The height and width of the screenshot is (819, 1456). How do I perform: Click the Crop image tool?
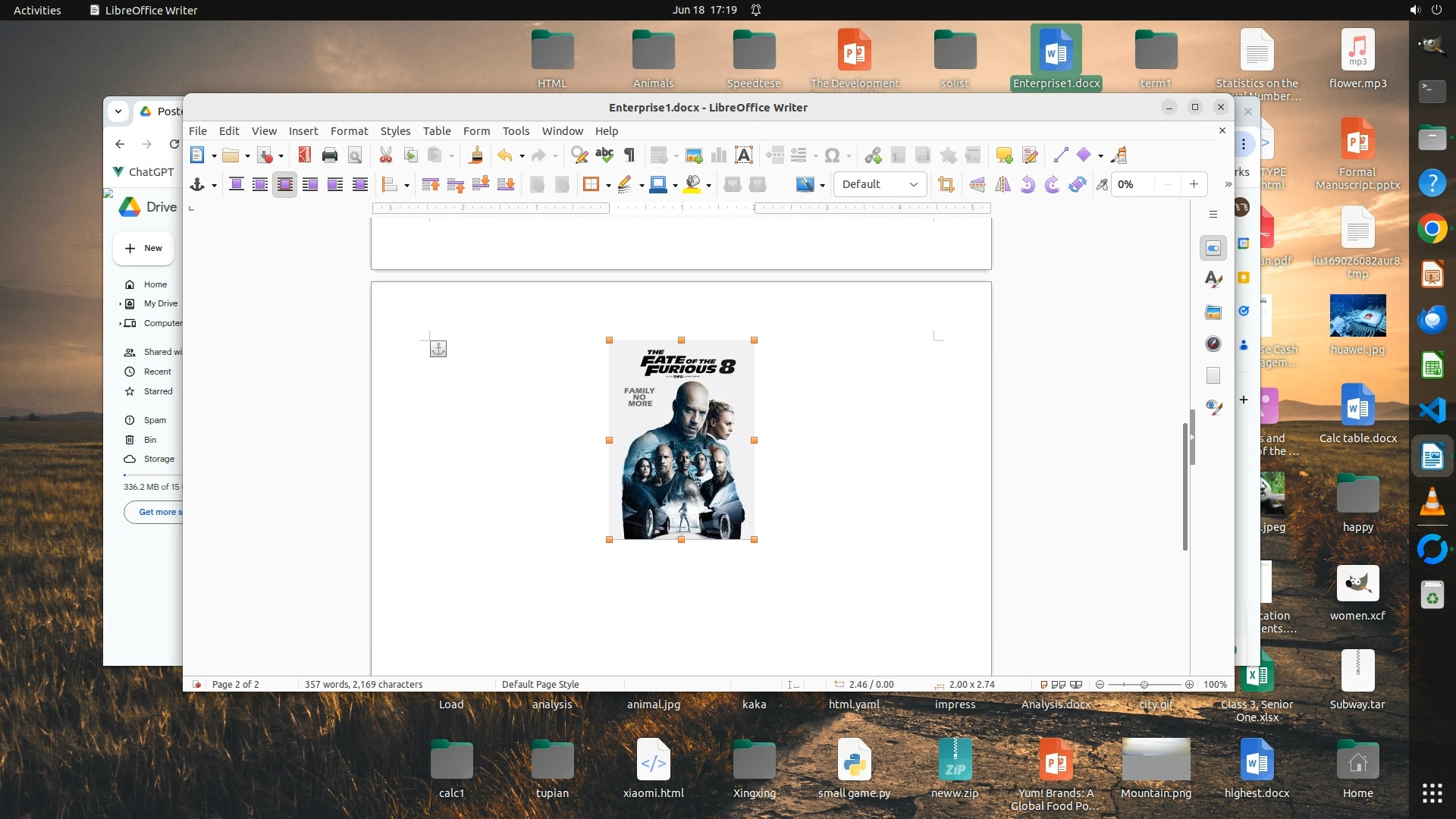946,184
